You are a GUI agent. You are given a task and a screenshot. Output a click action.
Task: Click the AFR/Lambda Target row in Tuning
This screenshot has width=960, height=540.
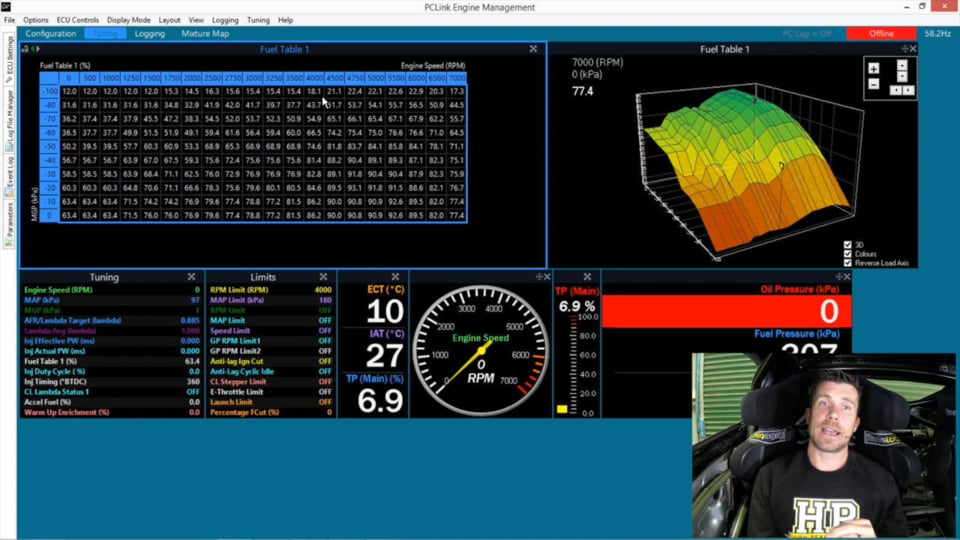pos(112,321)
